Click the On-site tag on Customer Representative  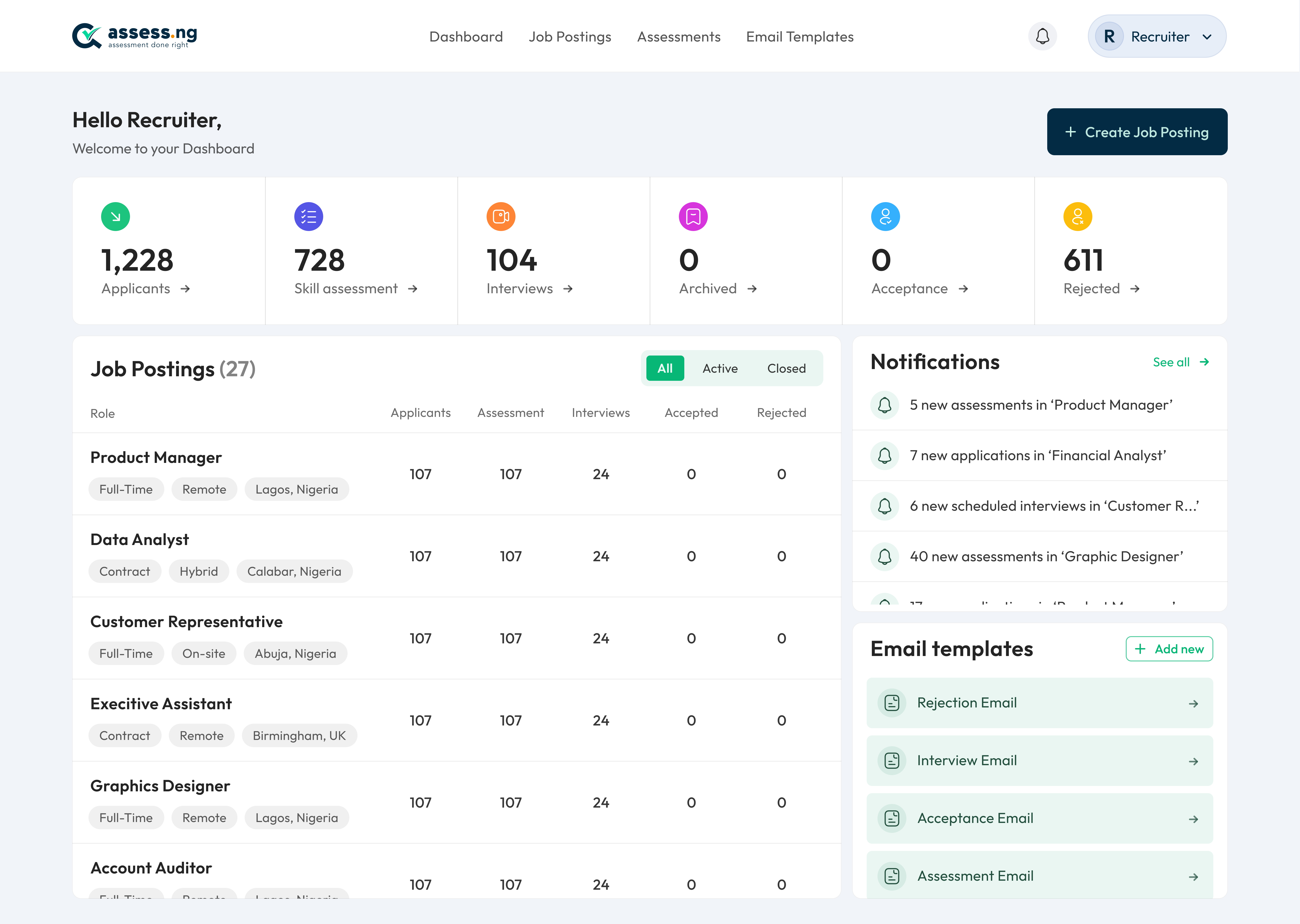tap(204, 654)
